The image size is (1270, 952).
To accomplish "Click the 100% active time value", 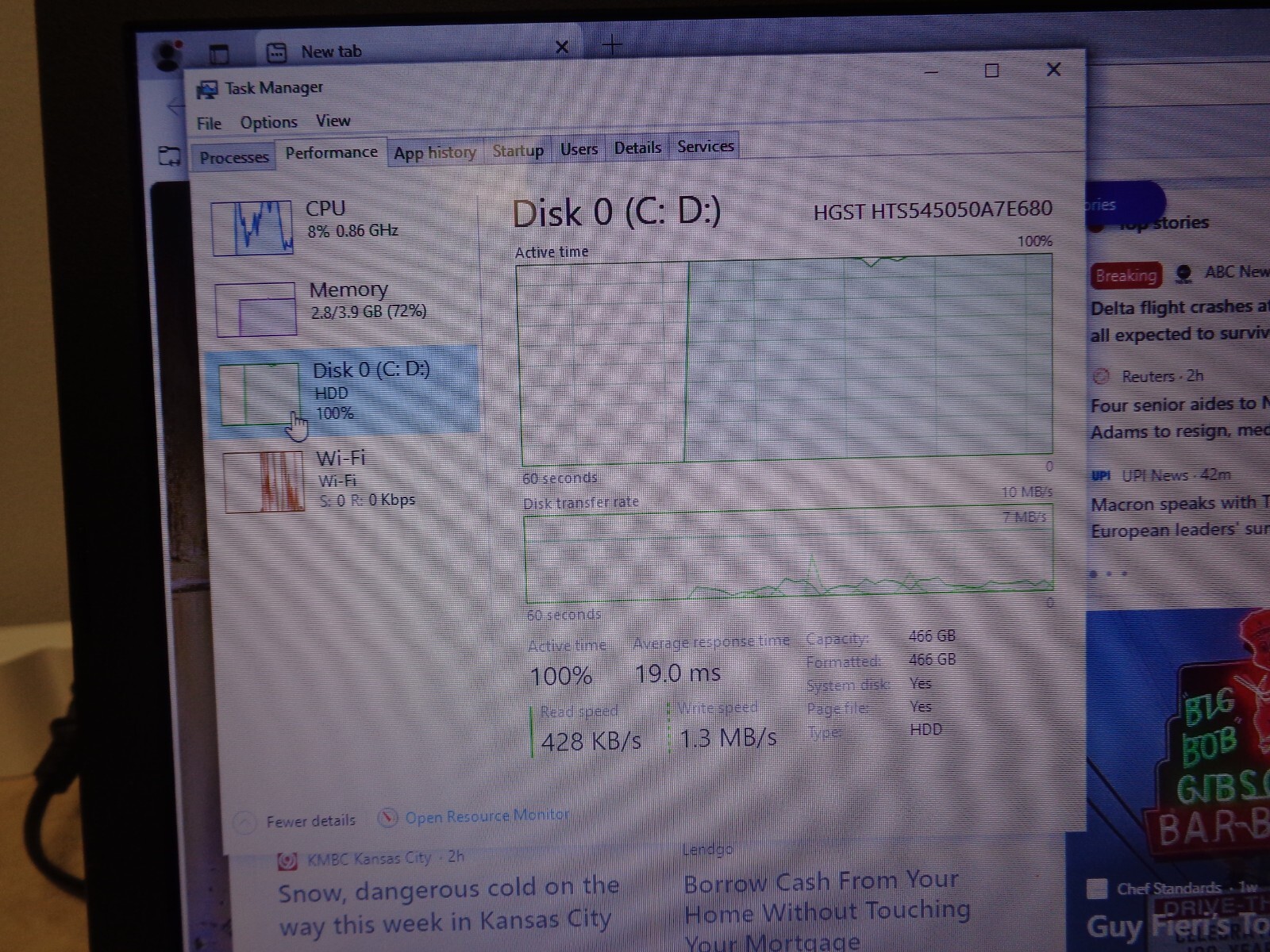I will click(561, 676).
